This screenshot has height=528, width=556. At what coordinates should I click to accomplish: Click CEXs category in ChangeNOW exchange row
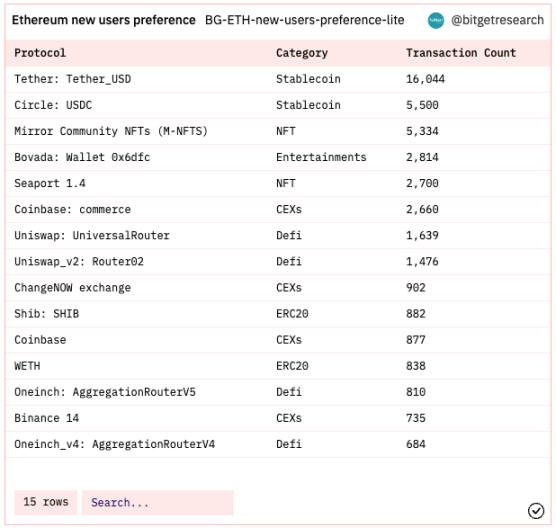(289, 288)
